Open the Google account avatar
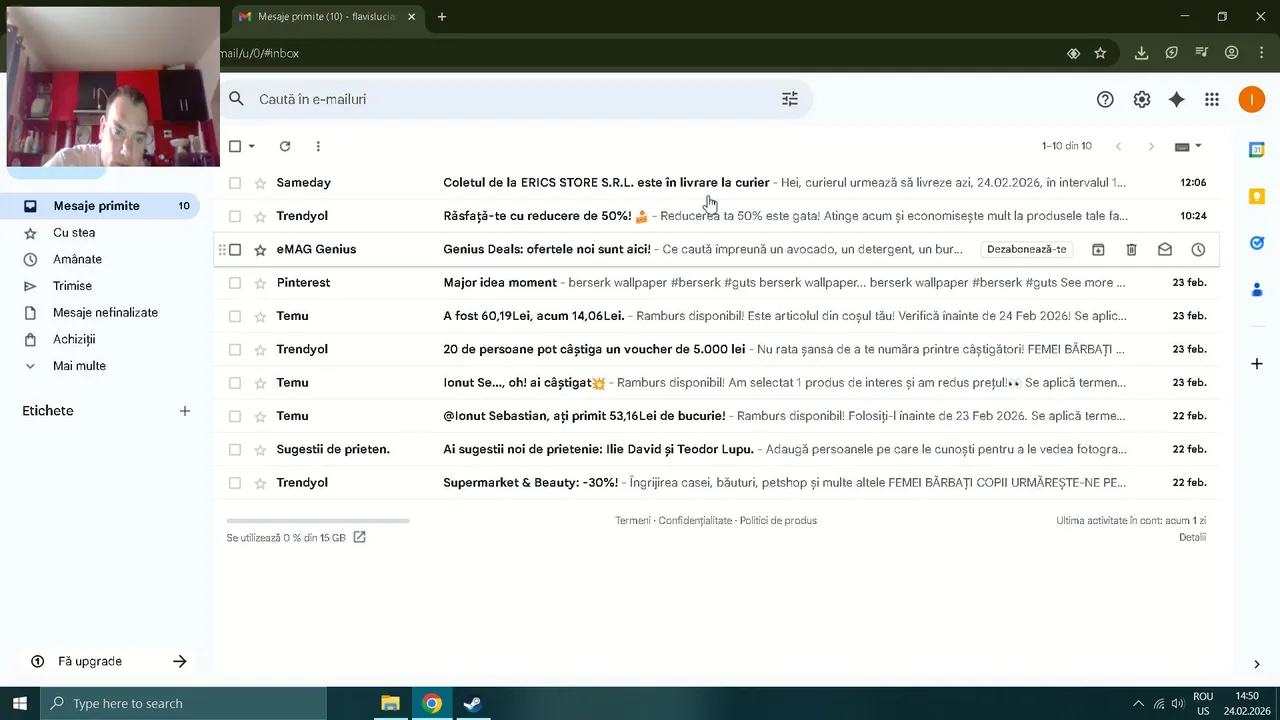The width and height of the screenshot is (1280, 720). [1251, 99]
